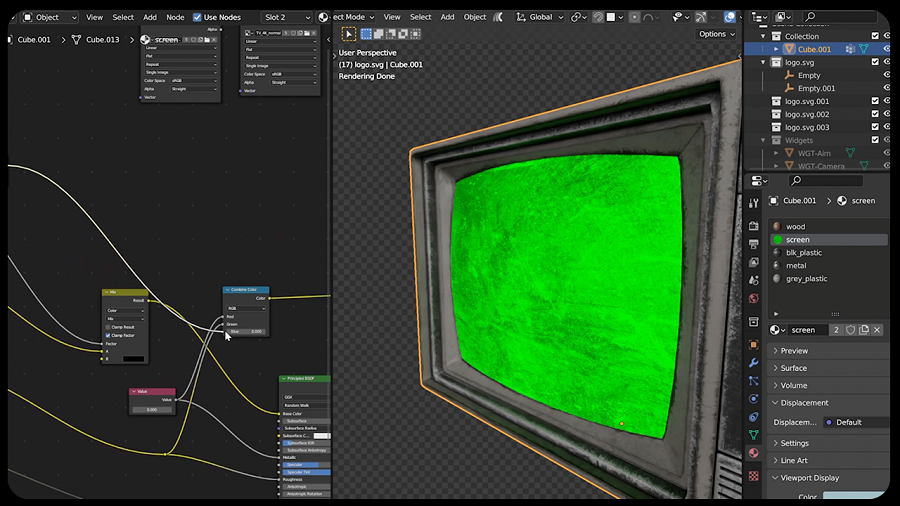Open the Collection properties tab
This screenshot has height=506, width=900.
754,322
